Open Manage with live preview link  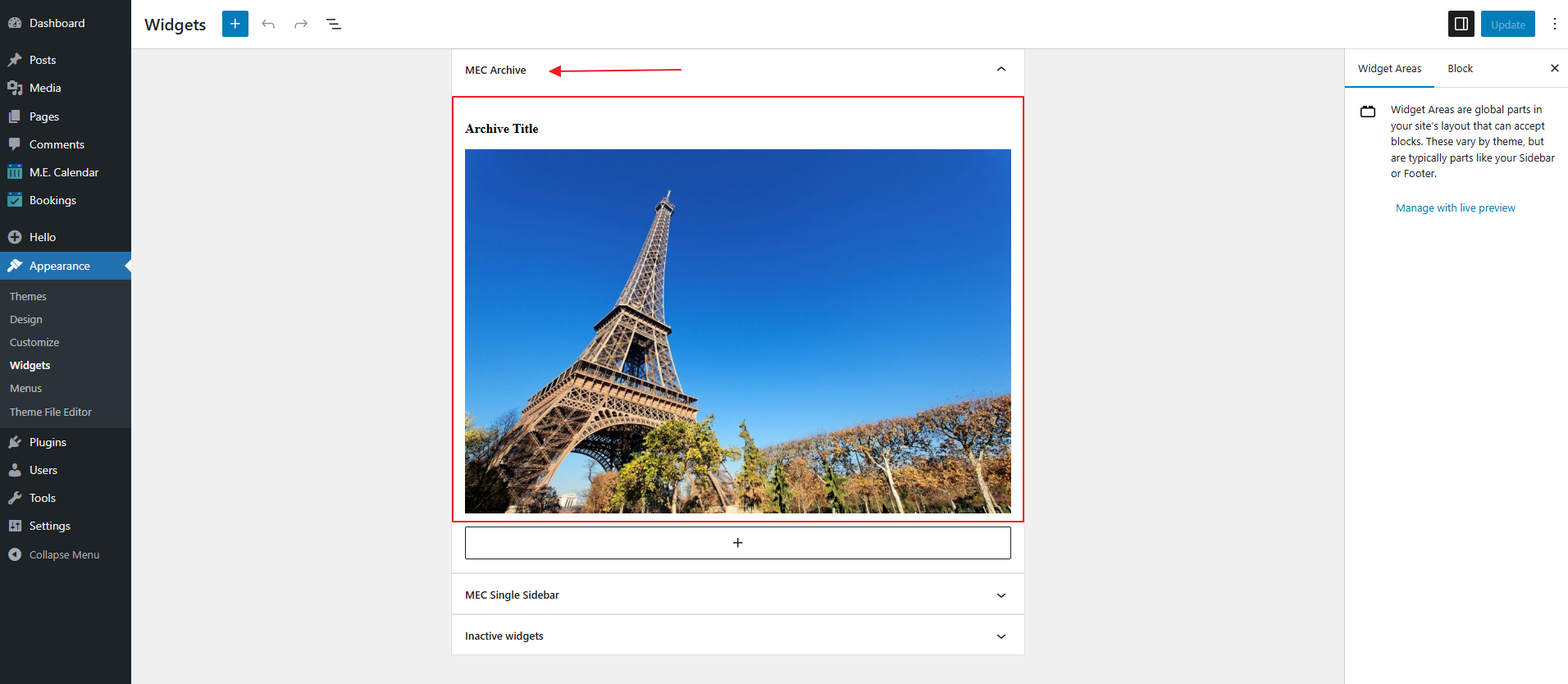[1455, 207]
